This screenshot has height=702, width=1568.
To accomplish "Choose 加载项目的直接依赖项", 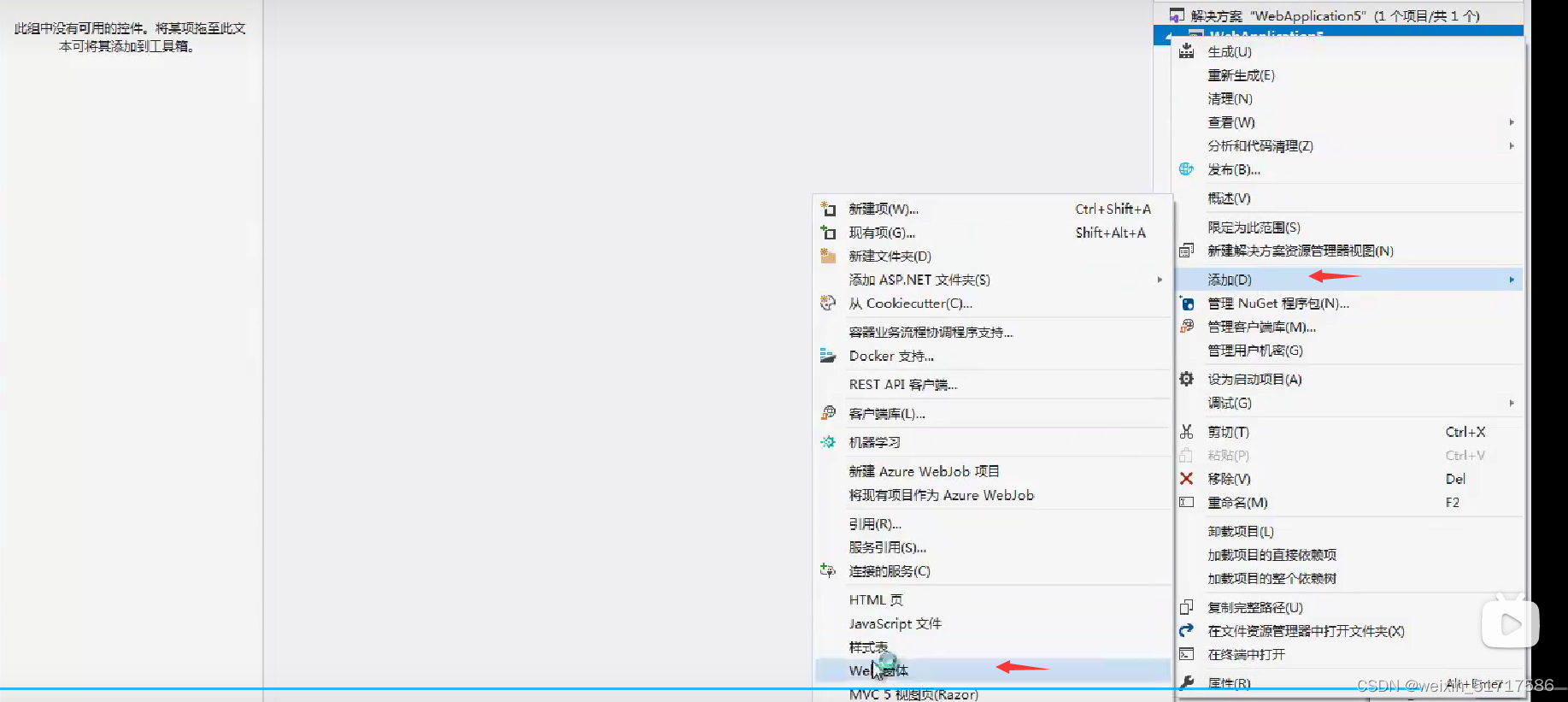I will 1271,555.
